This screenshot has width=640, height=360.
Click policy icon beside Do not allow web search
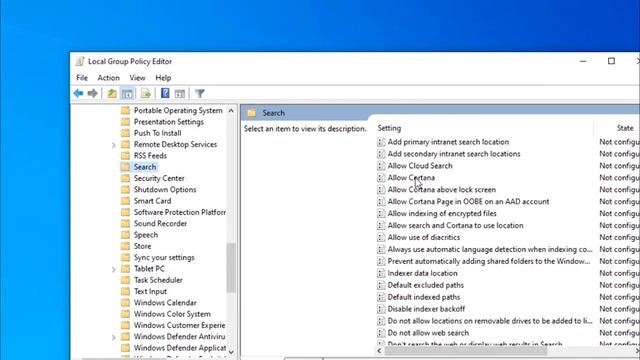pyautogui.click(x=381, y=333)
